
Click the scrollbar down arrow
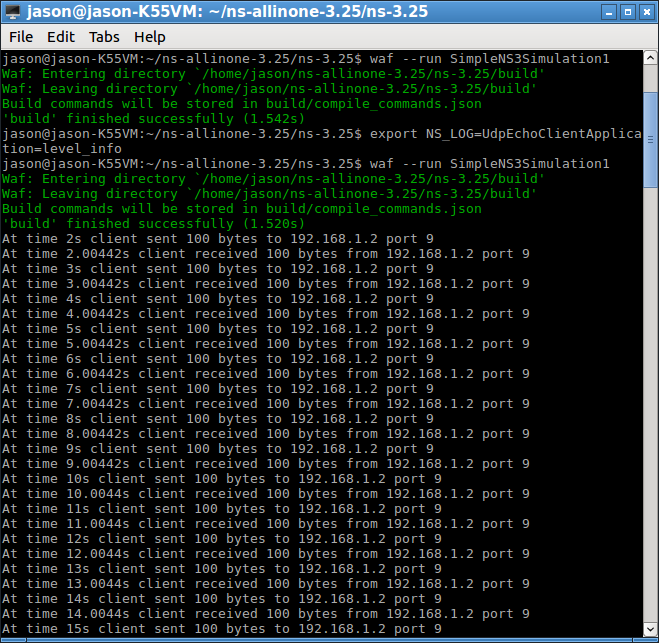(650, 629)
